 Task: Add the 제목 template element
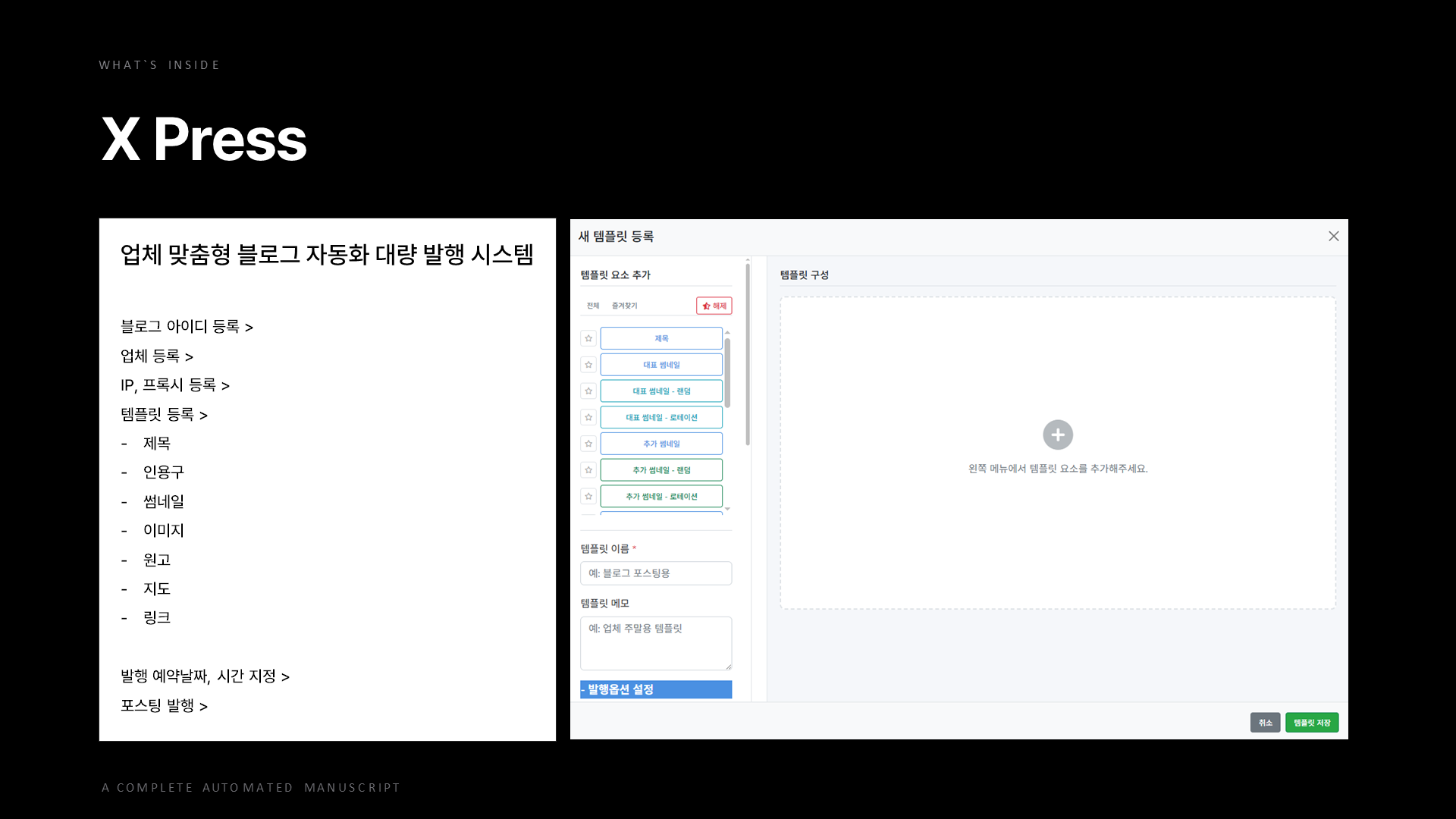pyautogui.click(x=661, y=338)
